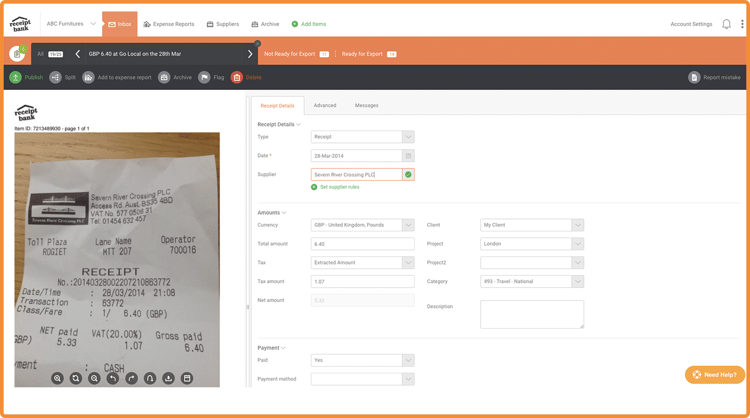Switch to the Advanced tab
The image size is (750, 418).
[325, 105]
